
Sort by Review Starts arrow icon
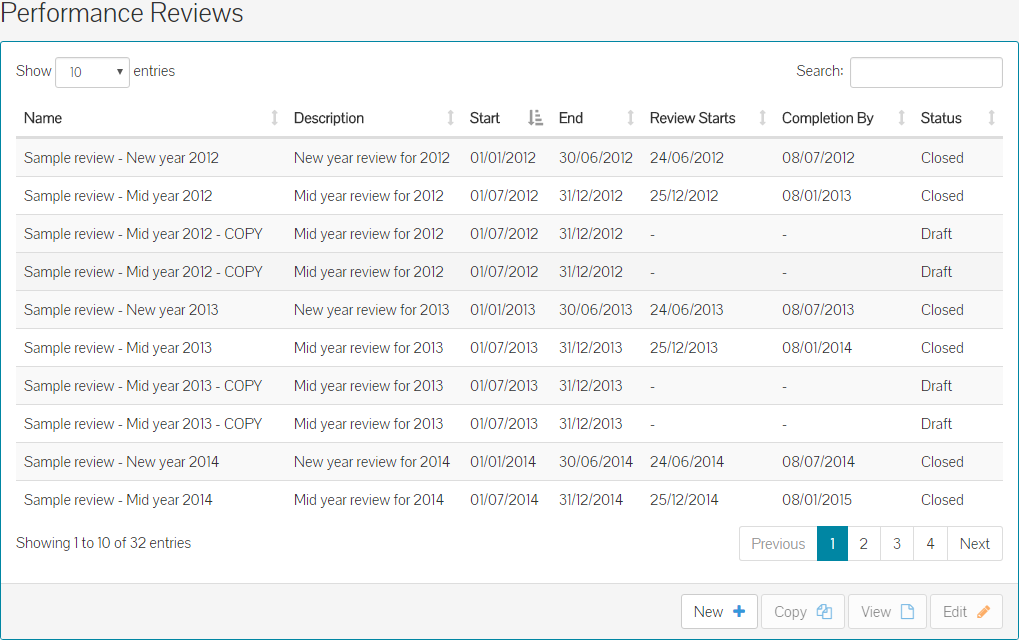[x=762, y=118]
